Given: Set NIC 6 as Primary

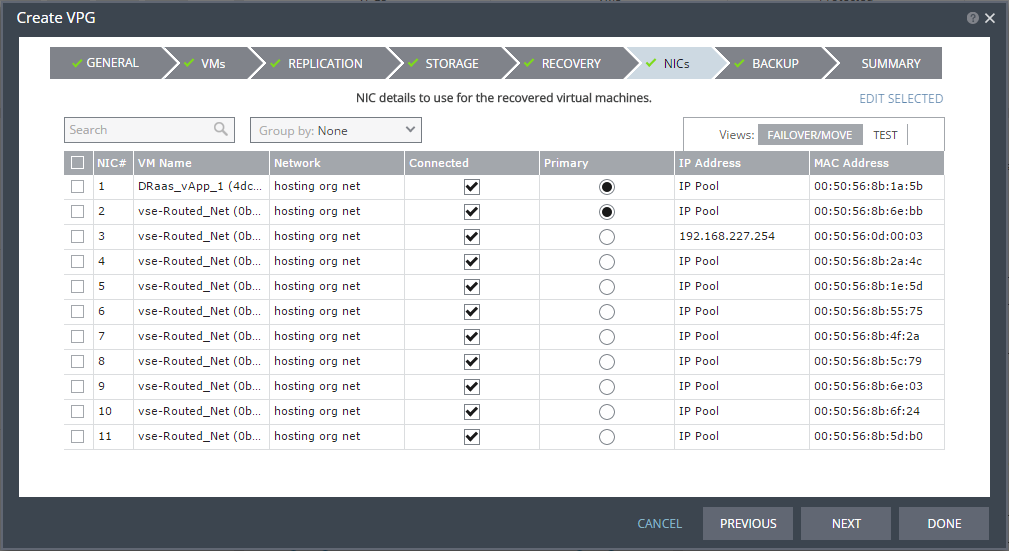Looking at the screenshot, I should (606, 312).
